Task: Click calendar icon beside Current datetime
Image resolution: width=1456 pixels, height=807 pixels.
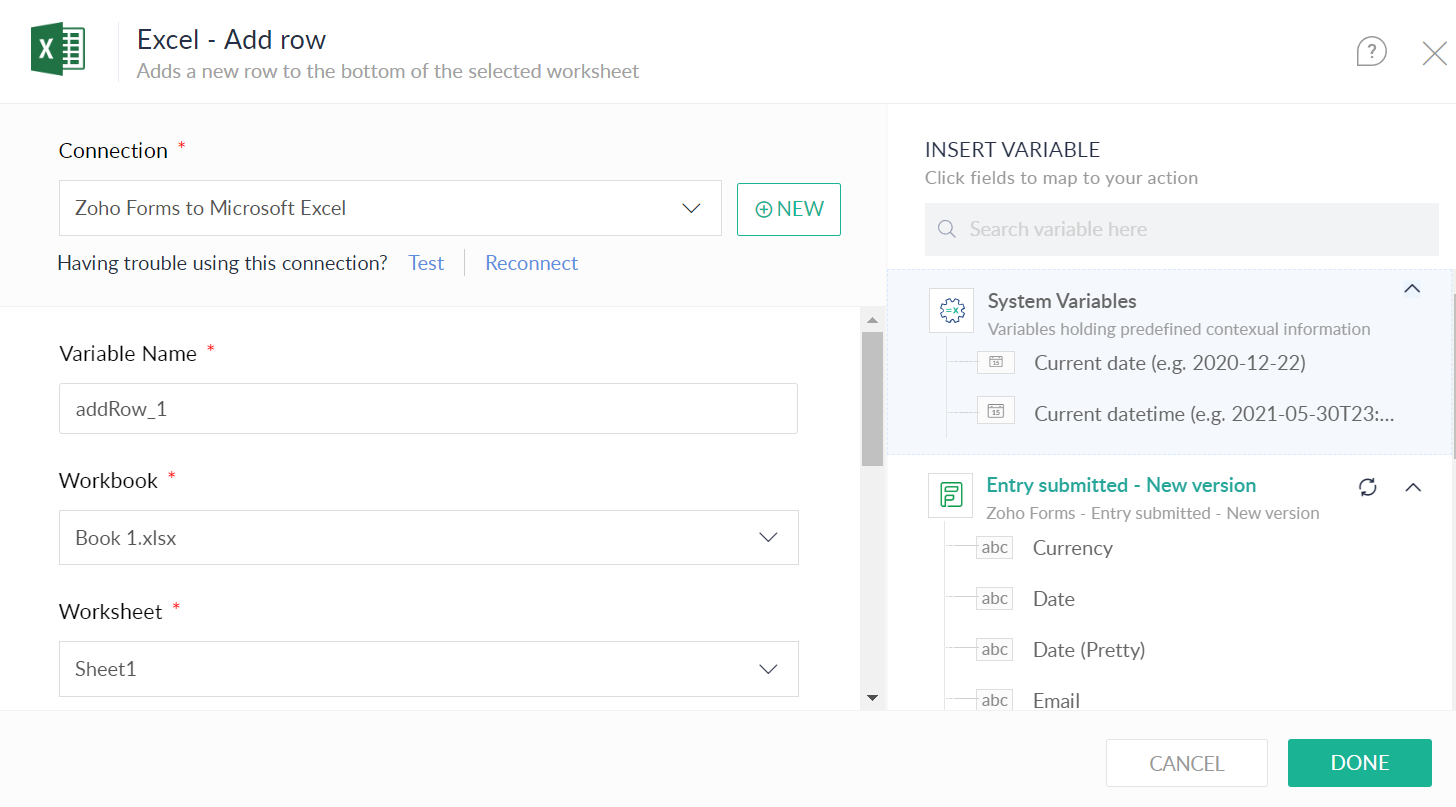Action: pos(996,410)
